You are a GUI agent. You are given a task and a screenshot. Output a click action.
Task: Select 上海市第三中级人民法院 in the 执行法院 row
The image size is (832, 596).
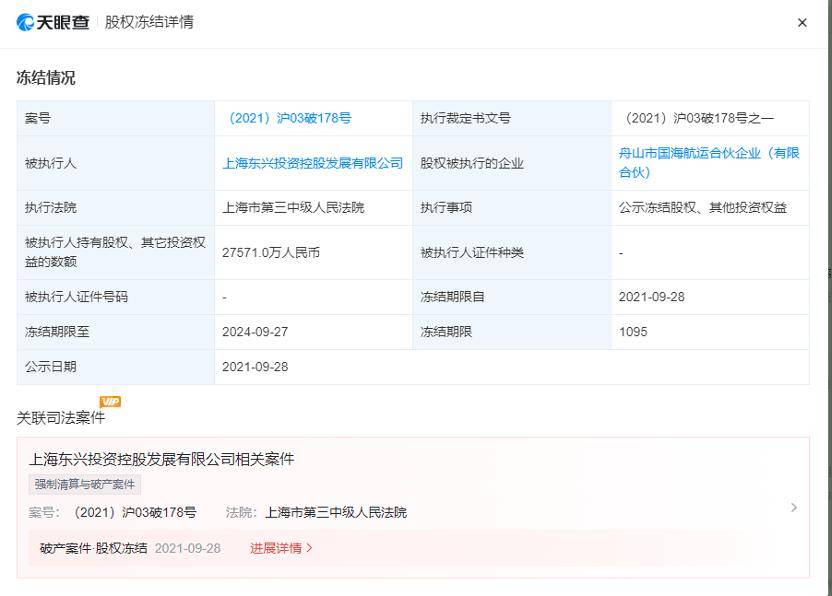pos(293,208)
